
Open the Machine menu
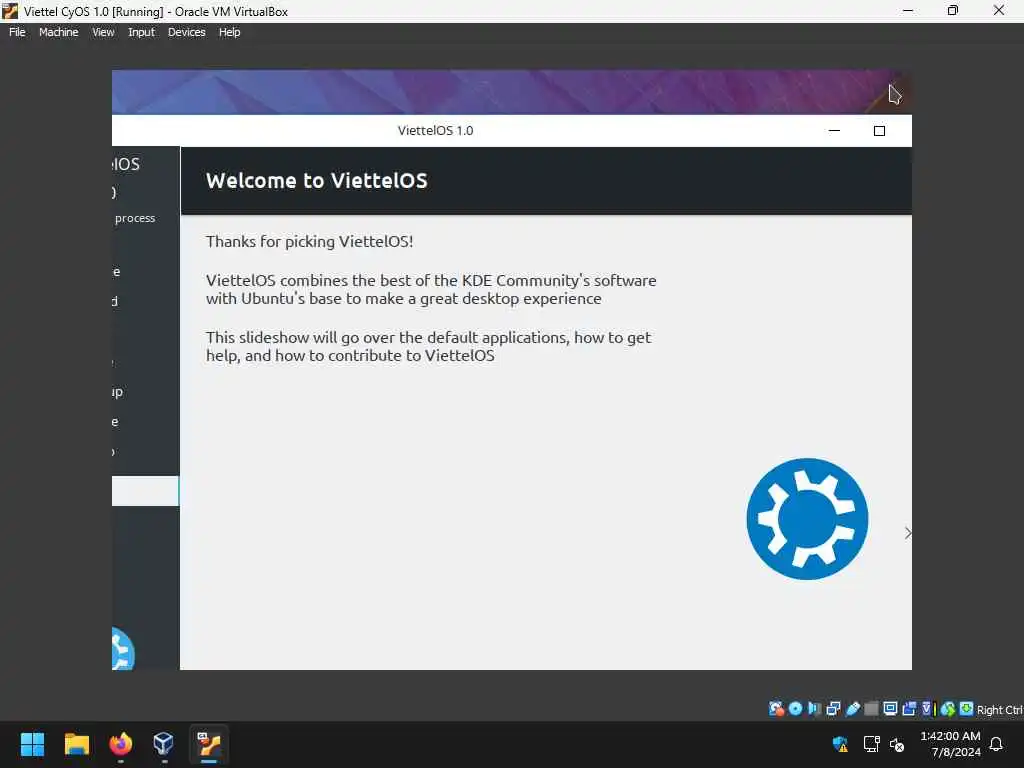(58, 32)
